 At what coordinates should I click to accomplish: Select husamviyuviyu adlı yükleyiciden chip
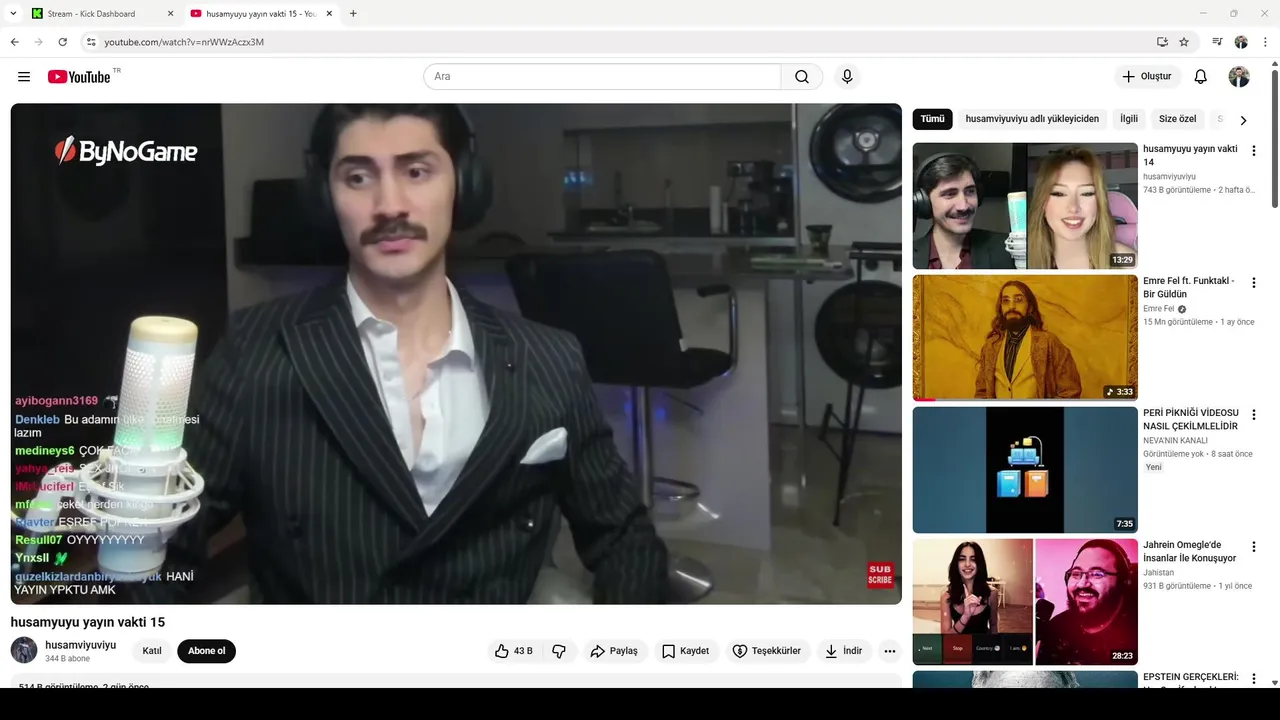1032,119
